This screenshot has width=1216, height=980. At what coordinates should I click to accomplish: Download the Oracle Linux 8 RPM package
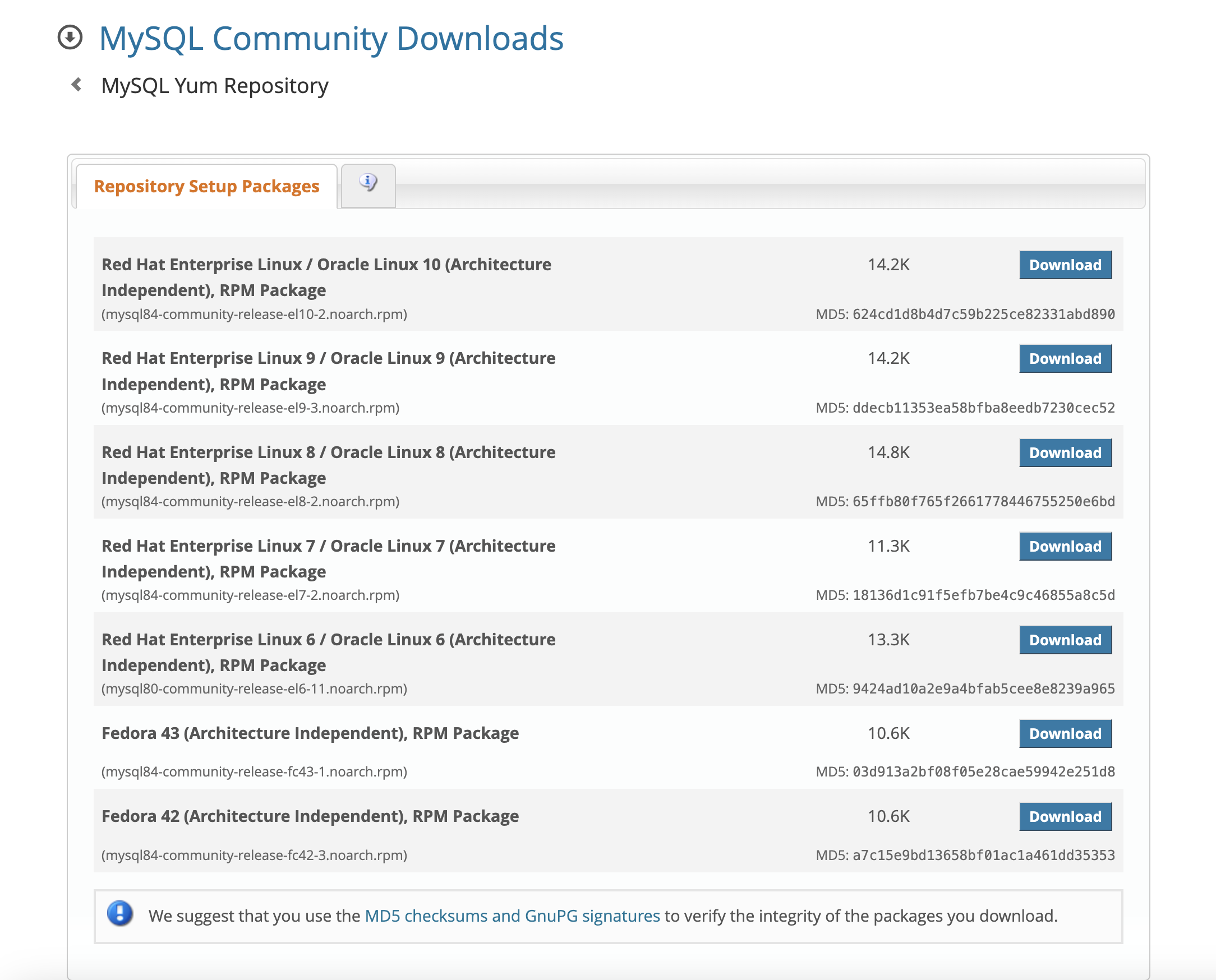(1065, 453)
